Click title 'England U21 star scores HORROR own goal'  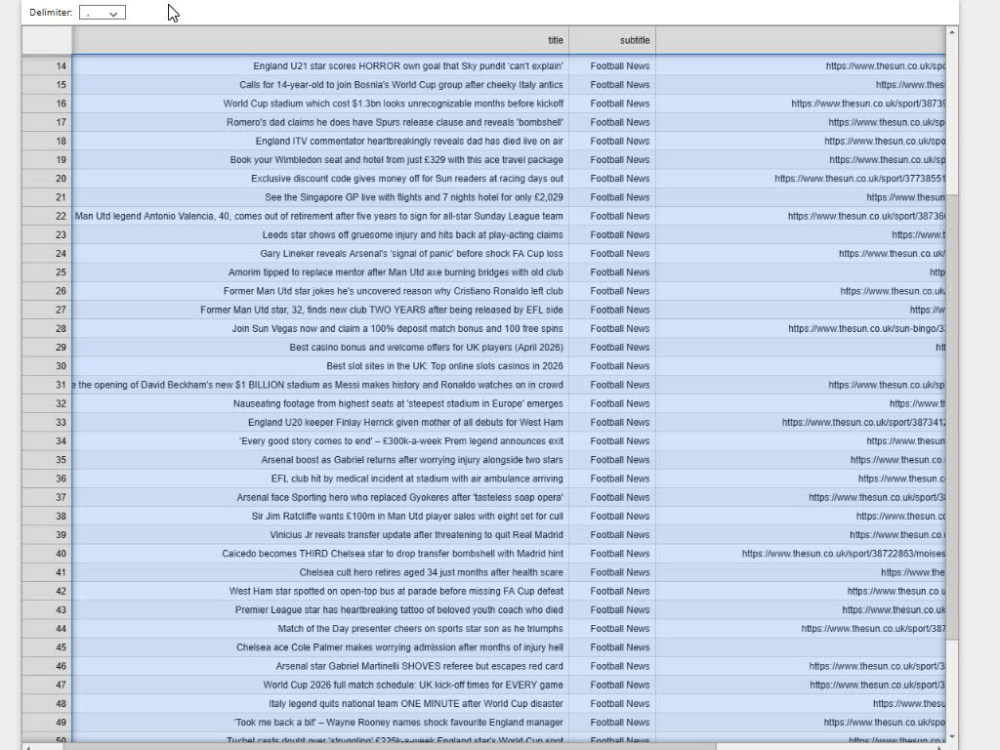point(408,66)
